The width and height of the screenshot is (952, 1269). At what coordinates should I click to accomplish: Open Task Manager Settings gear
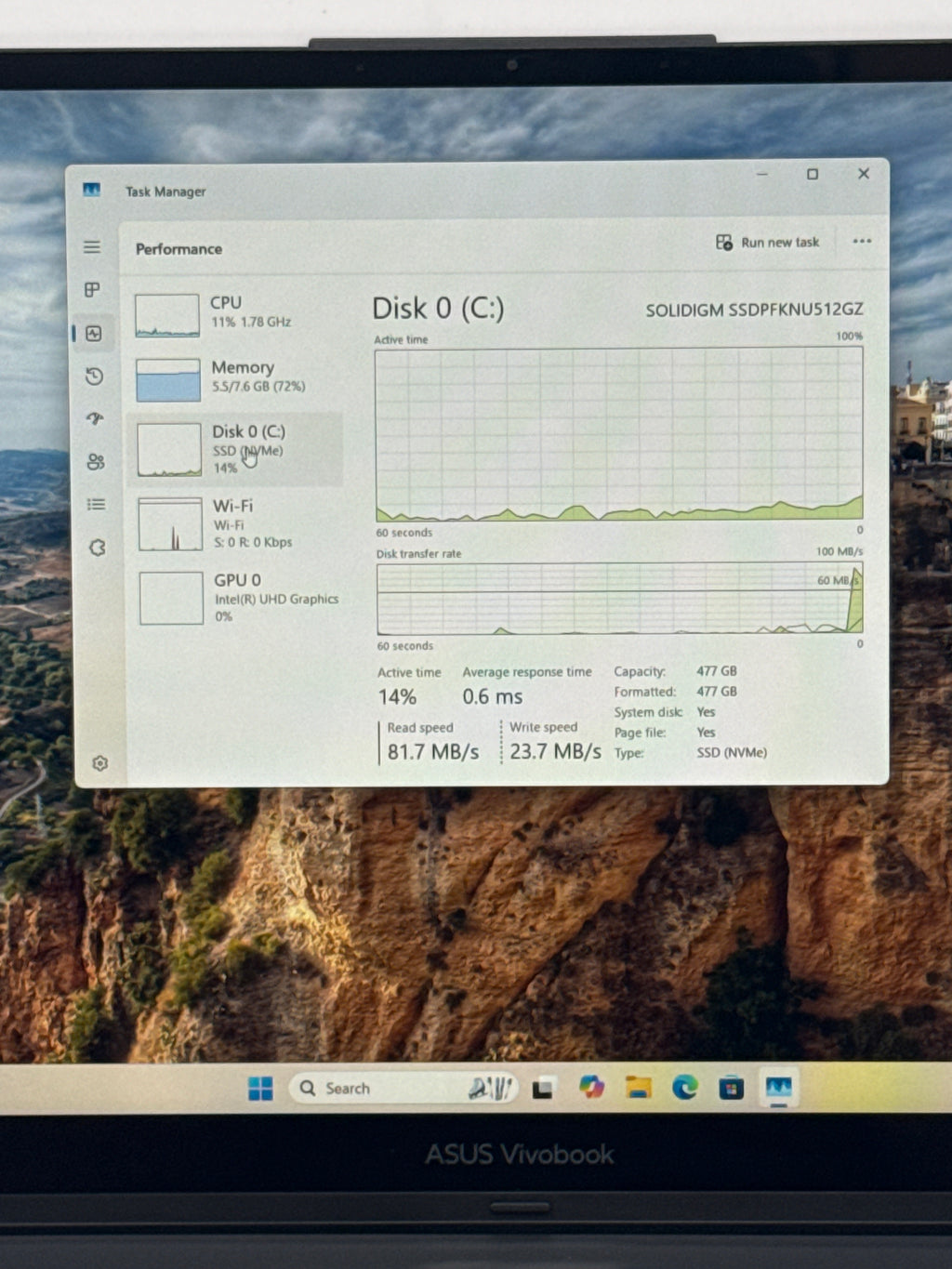(100, 763)
